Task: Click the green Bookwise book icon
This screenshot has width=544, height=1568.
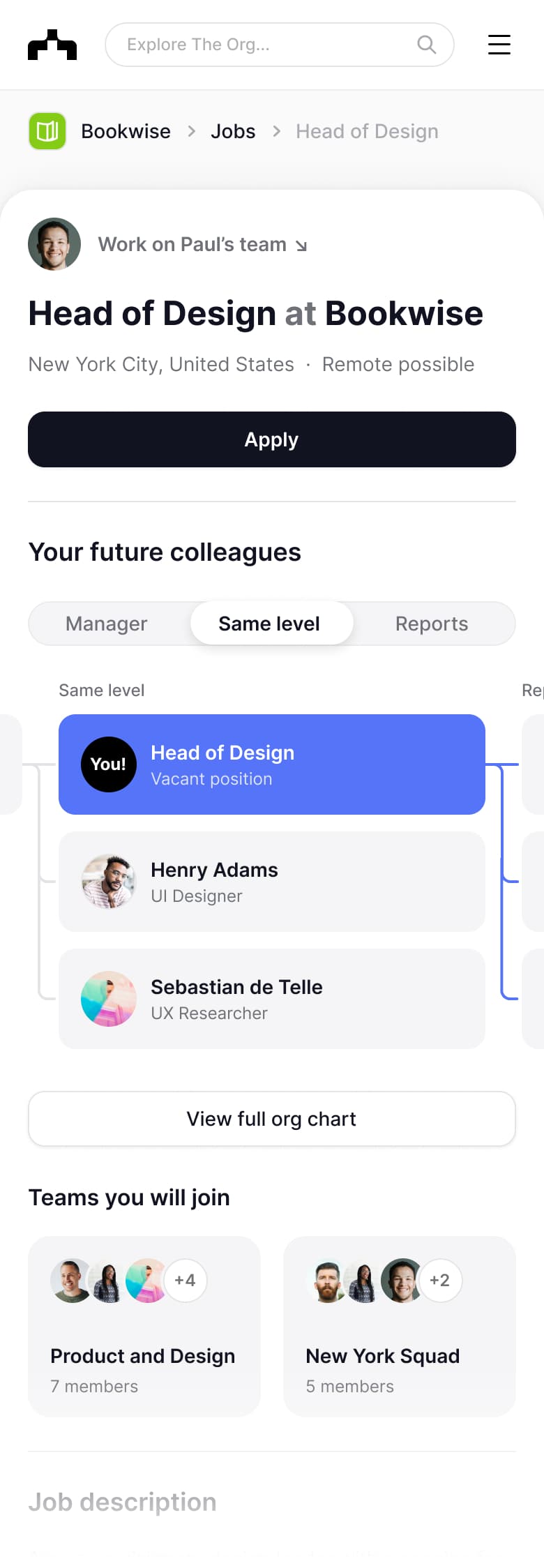Action: point(47,131)
